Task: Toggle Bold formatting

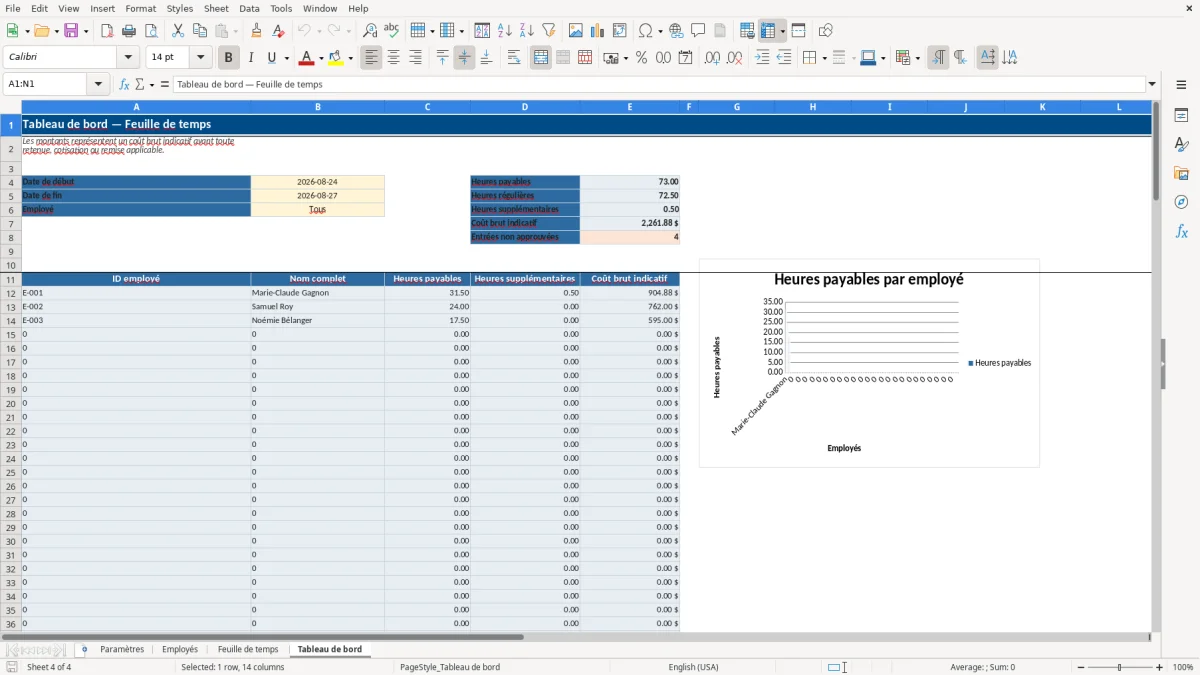Action: pos(229,58)
